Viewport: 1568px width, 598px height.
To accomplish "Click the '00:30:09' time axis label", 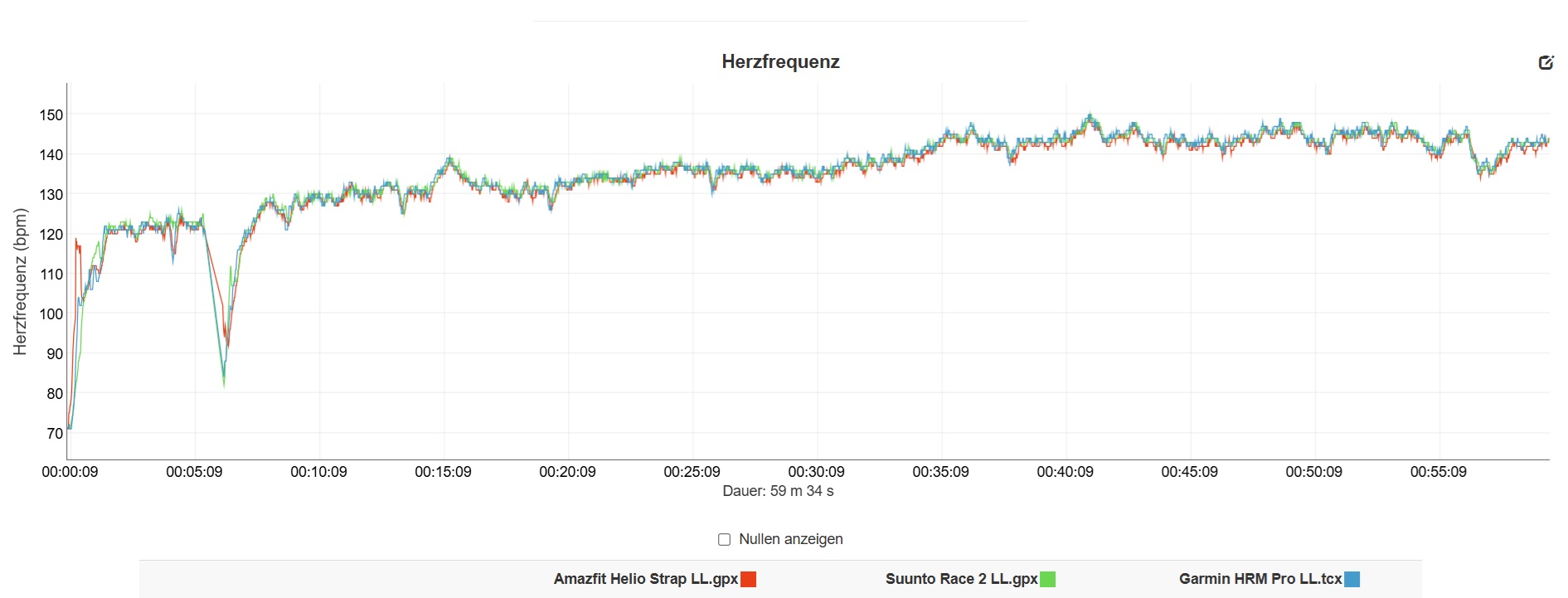I will (x=816, y=472).
